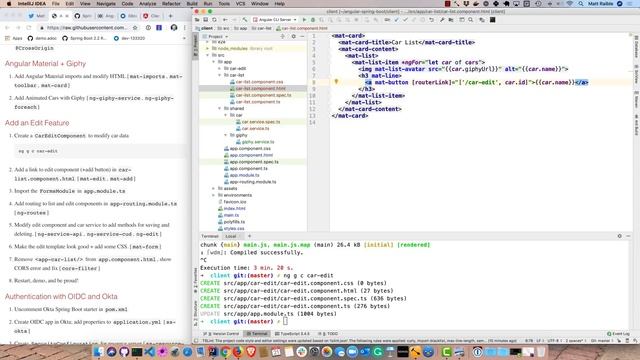Collapse the giphy folder
The image size is (640, 360).
(x=225, y=135)
